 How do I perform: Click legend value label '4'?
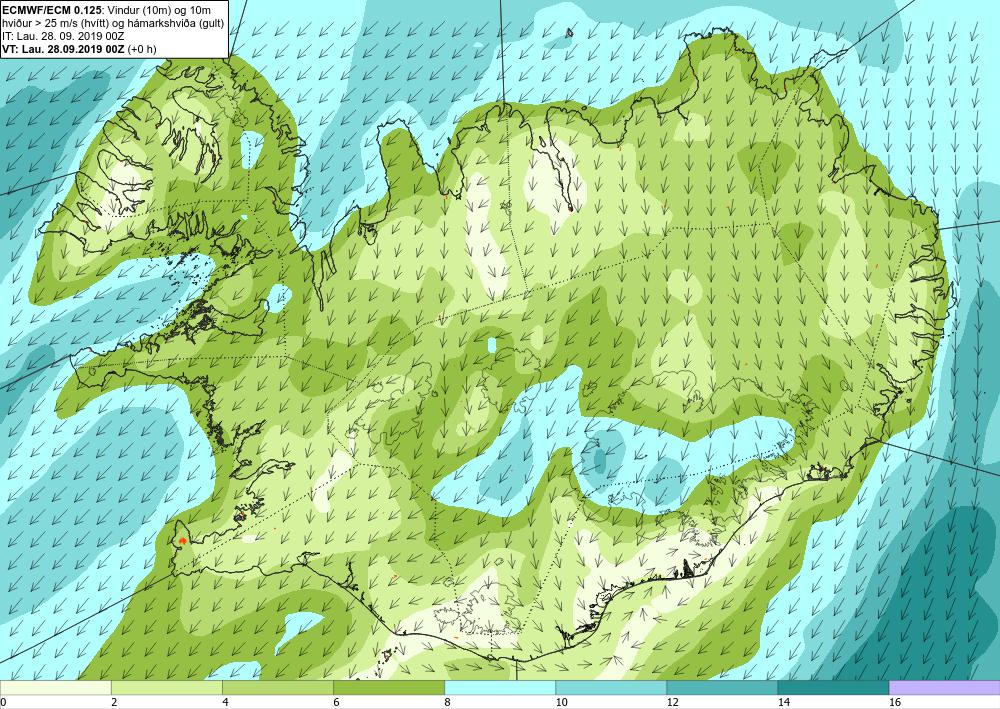(x=225, y=702)
